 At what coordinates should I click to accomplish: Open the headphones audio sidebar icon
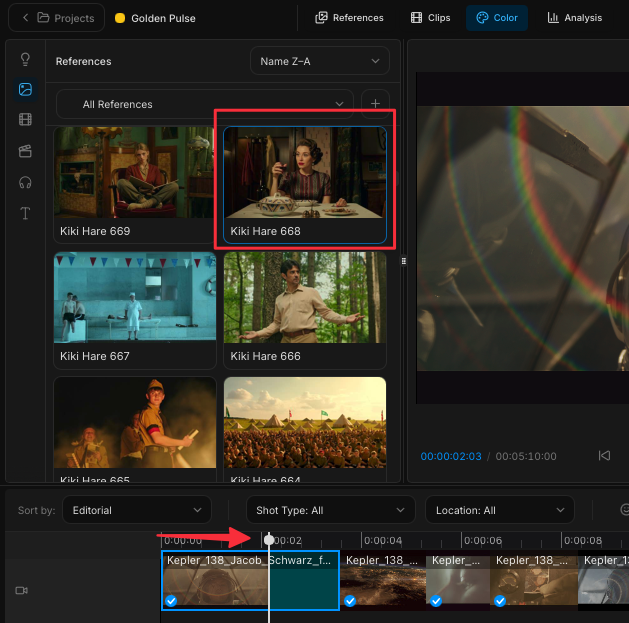pyautogui.click(x=25, y=183)
